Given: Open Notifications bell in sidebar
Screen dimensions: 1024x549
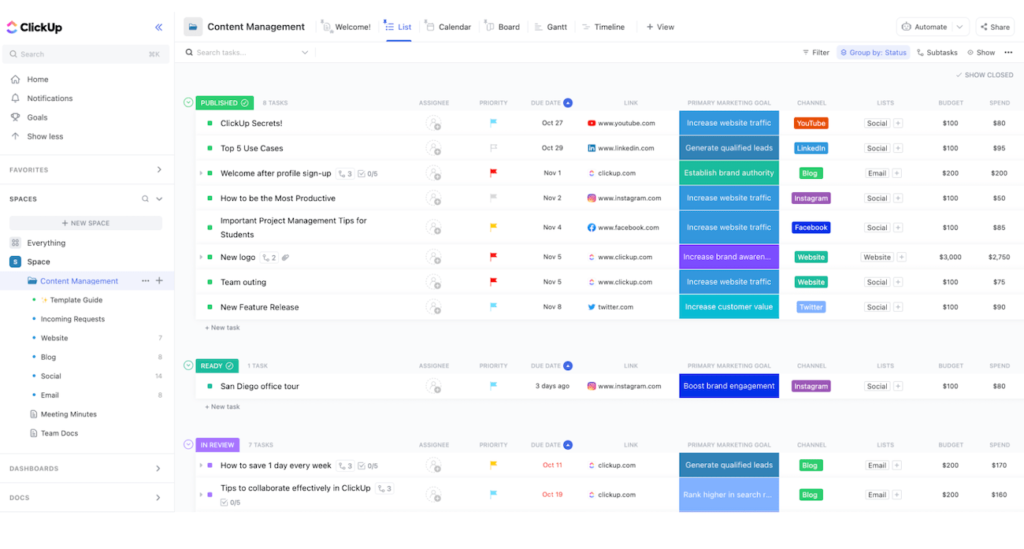Looking at the screenshot, I should [15, 98].
